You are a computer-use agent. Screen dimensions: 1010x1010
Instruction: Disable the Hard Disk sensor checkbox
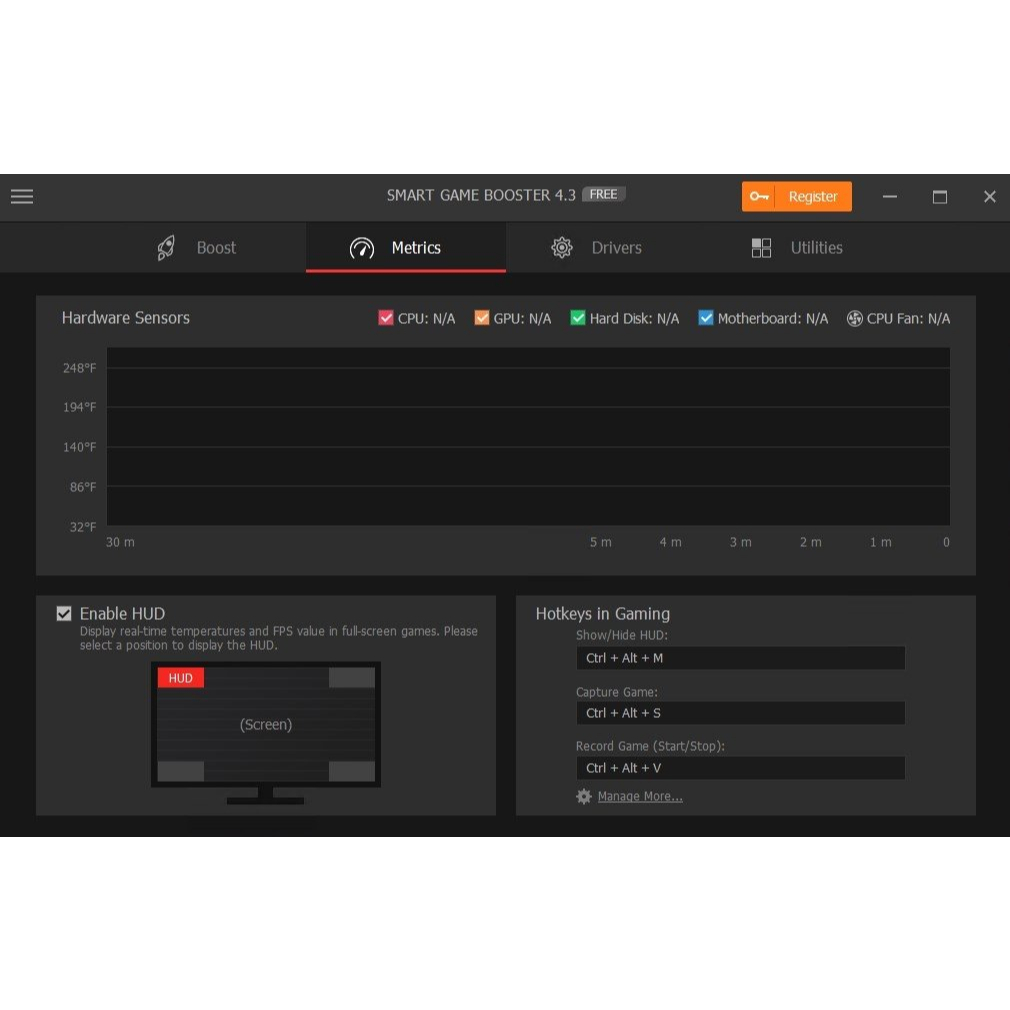click(578, 318)
